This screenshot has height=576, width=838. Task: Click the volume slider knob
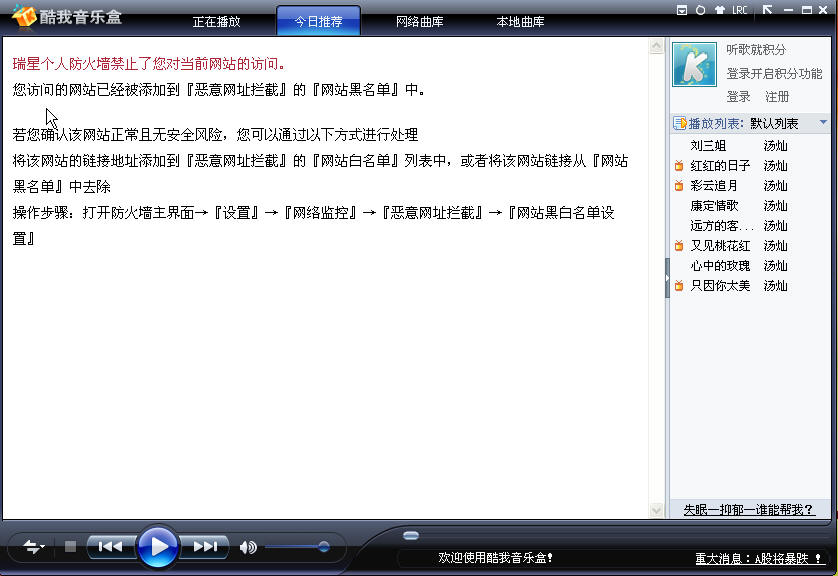[323, 547]
